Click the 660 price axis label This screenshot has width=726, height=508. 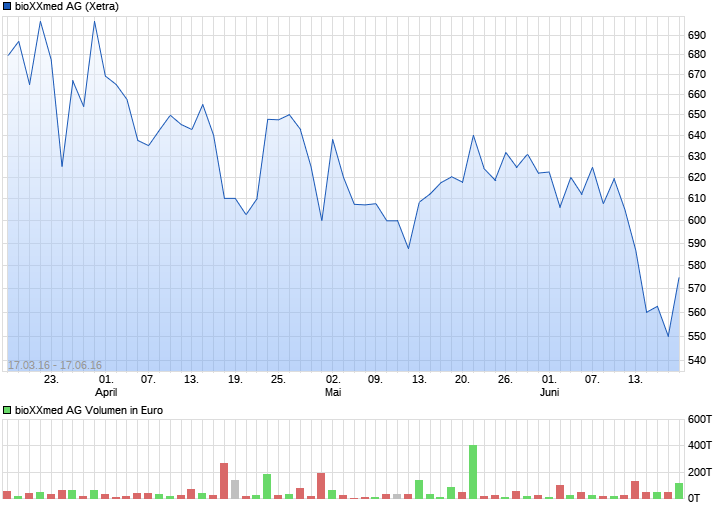pos(697,94)
